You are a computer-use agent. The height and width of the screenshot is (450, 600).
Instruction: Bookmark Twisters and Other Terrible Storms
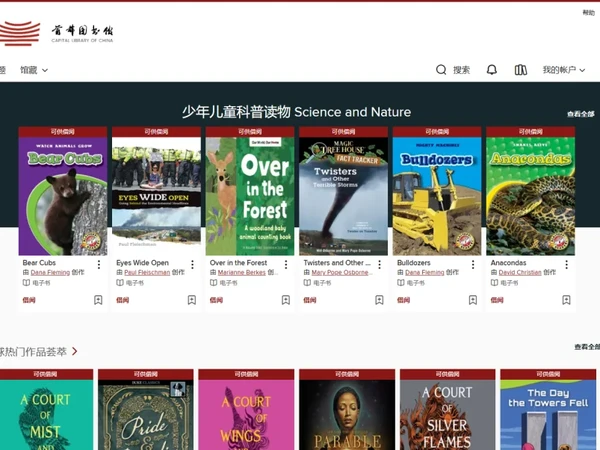click(x=379, y=300)
